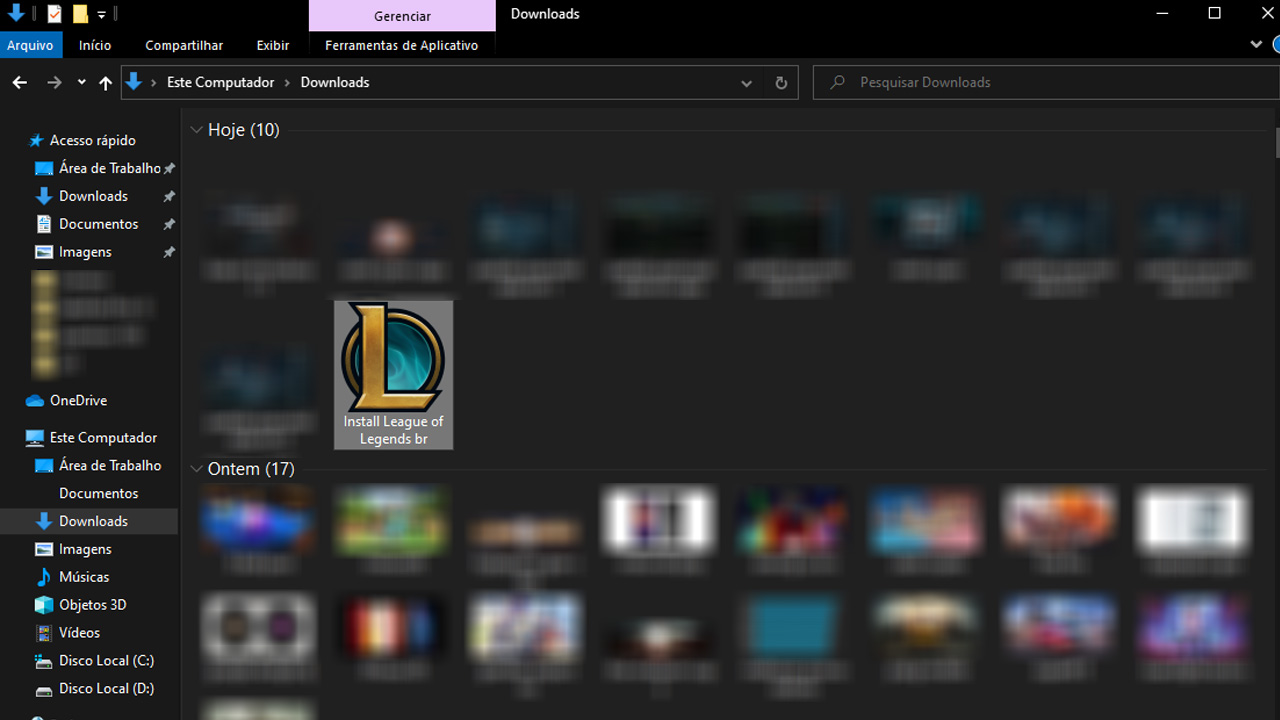The image size is (1280, 720).
Task: Click the Este Computador breadcrumb
Action: pos(220,83)
